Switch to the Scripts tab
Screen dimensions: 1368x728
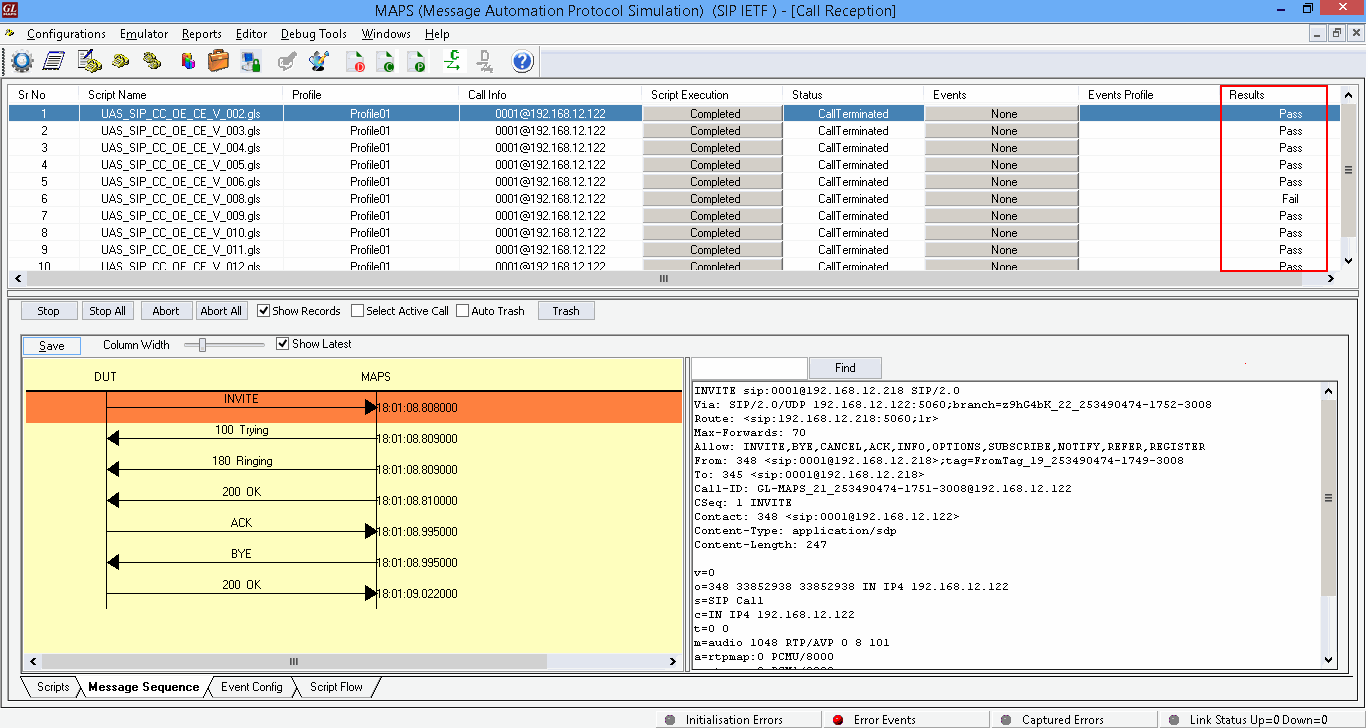click(52, 687)
